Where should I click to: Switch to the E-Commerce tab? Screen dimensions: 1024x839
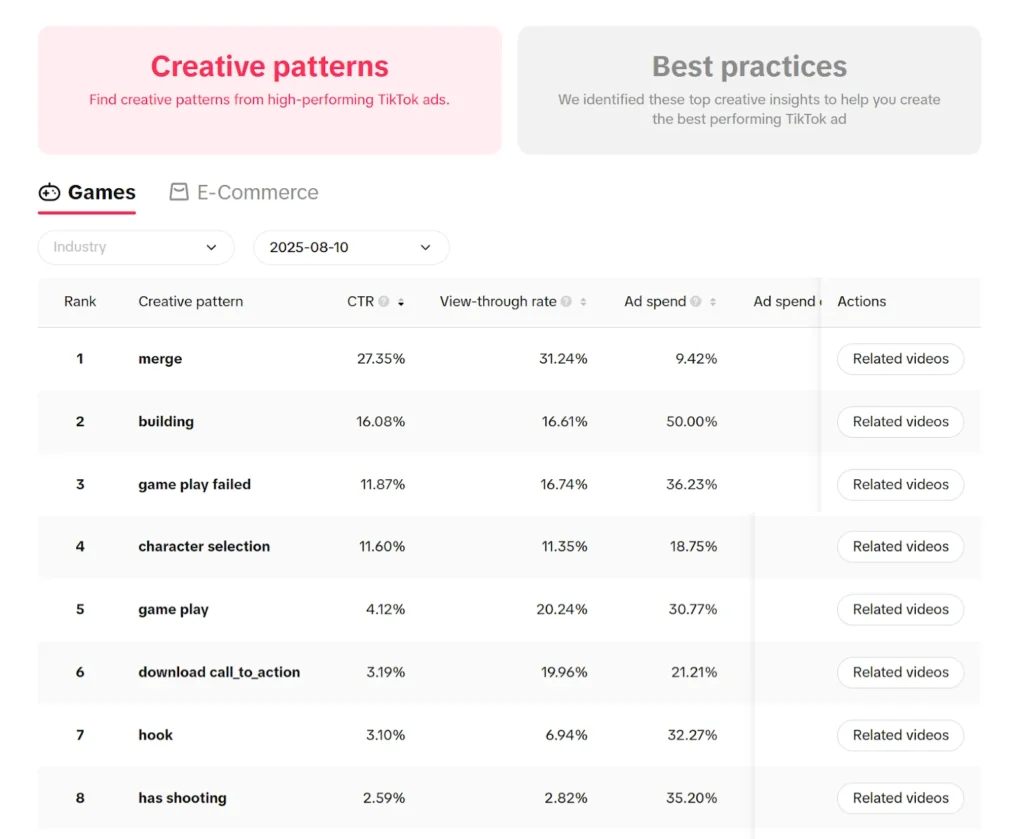click(257, 192)
